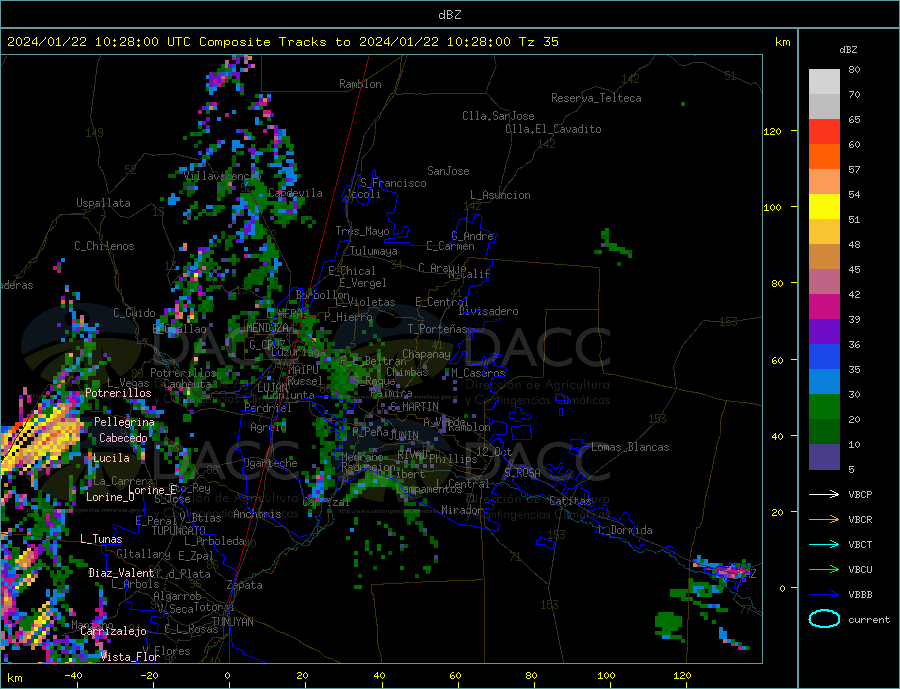The image size is (900, 689).
Task: Select the 48 dBZ brown color swatch
Action: tap(824, 257)
